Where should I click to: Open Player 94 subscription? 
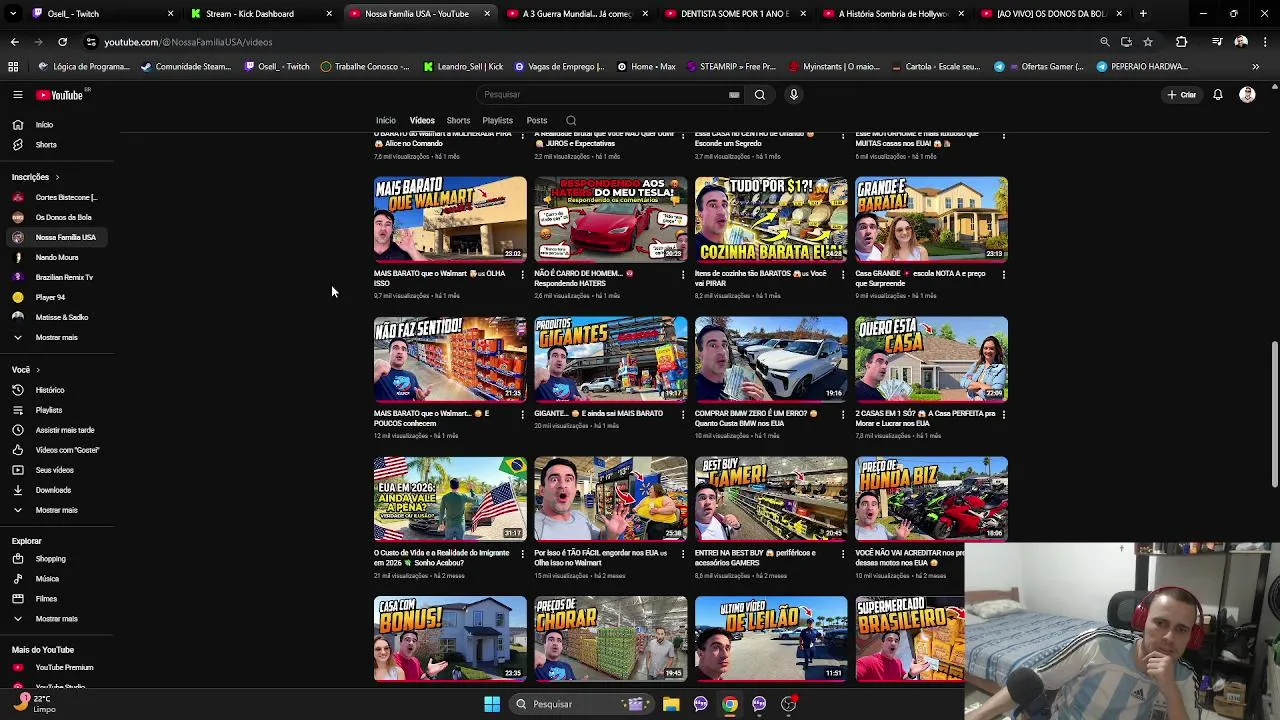(57, 297)
